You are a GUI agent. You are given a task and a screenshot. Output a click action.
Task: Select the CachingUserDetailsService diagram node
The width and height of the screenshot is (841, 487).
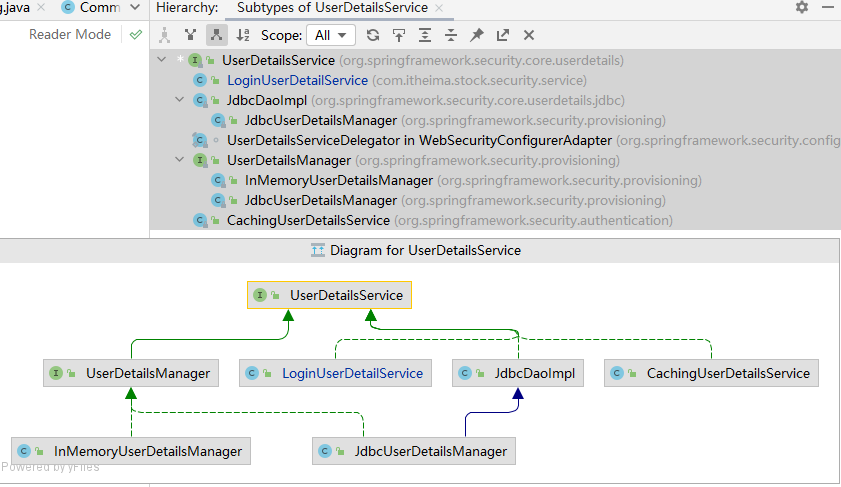[711, 373]
